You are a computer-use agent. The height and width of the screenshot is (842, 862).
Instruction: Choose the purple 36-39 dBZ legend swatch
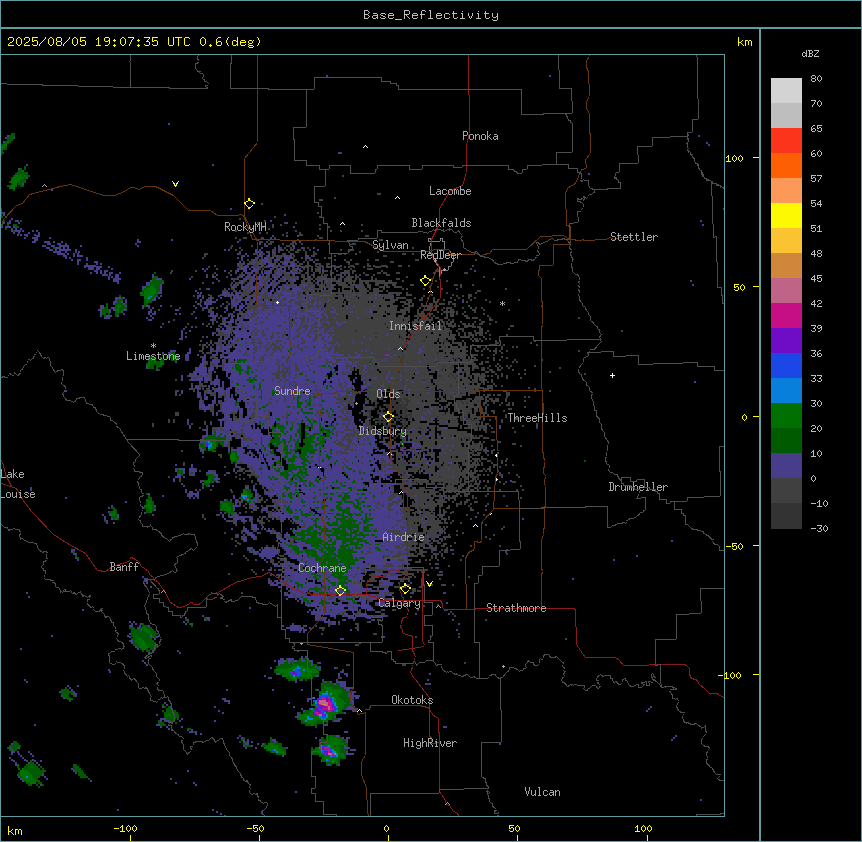coord(786,341)
